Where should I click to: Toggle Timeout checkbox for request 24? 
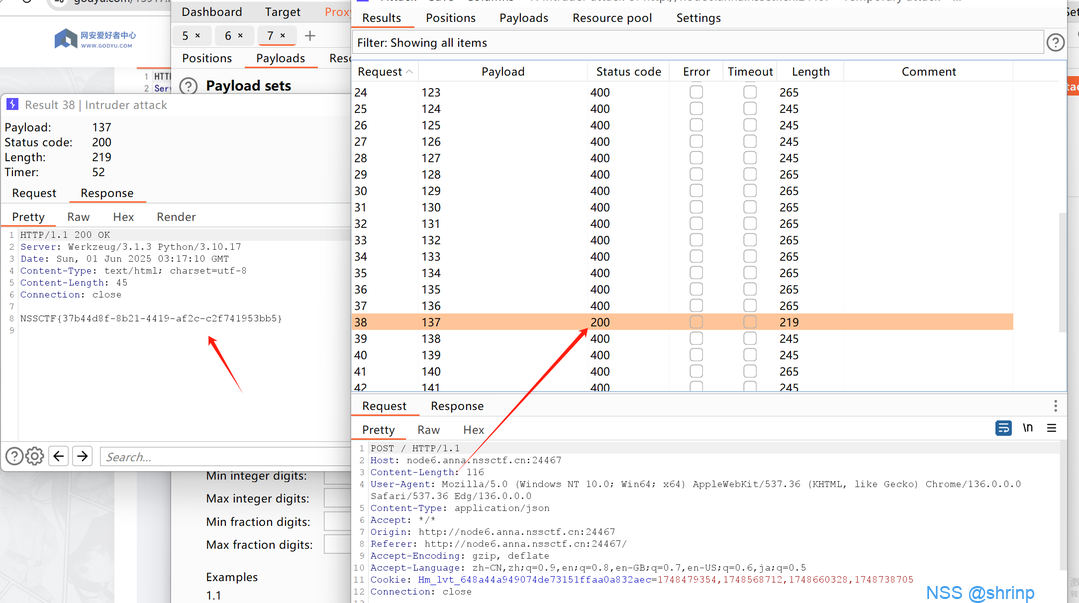750,92
